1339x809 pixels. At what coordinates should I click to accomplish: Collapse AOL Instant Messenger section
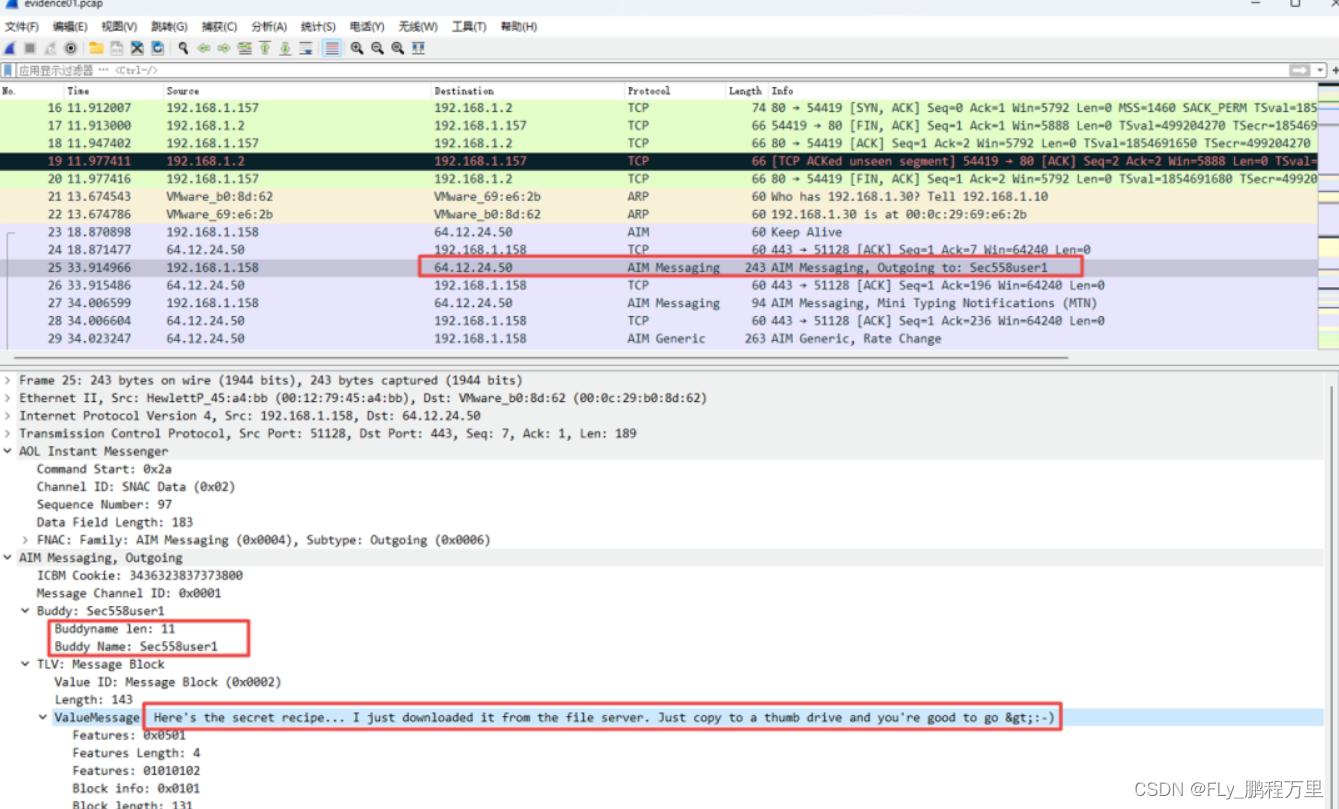(x=9, y=451)
